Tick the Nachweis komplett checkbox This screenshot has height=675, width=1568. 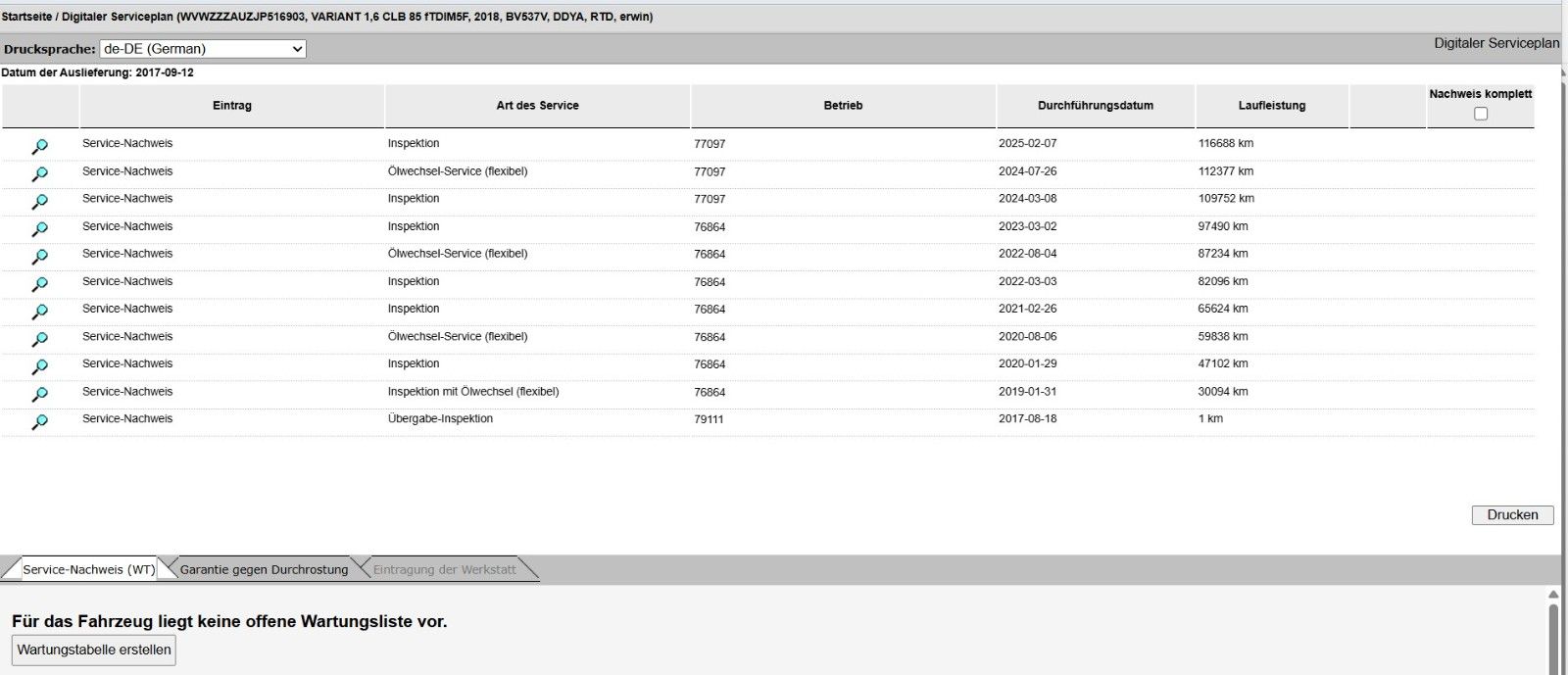(x=1481, y=114)
